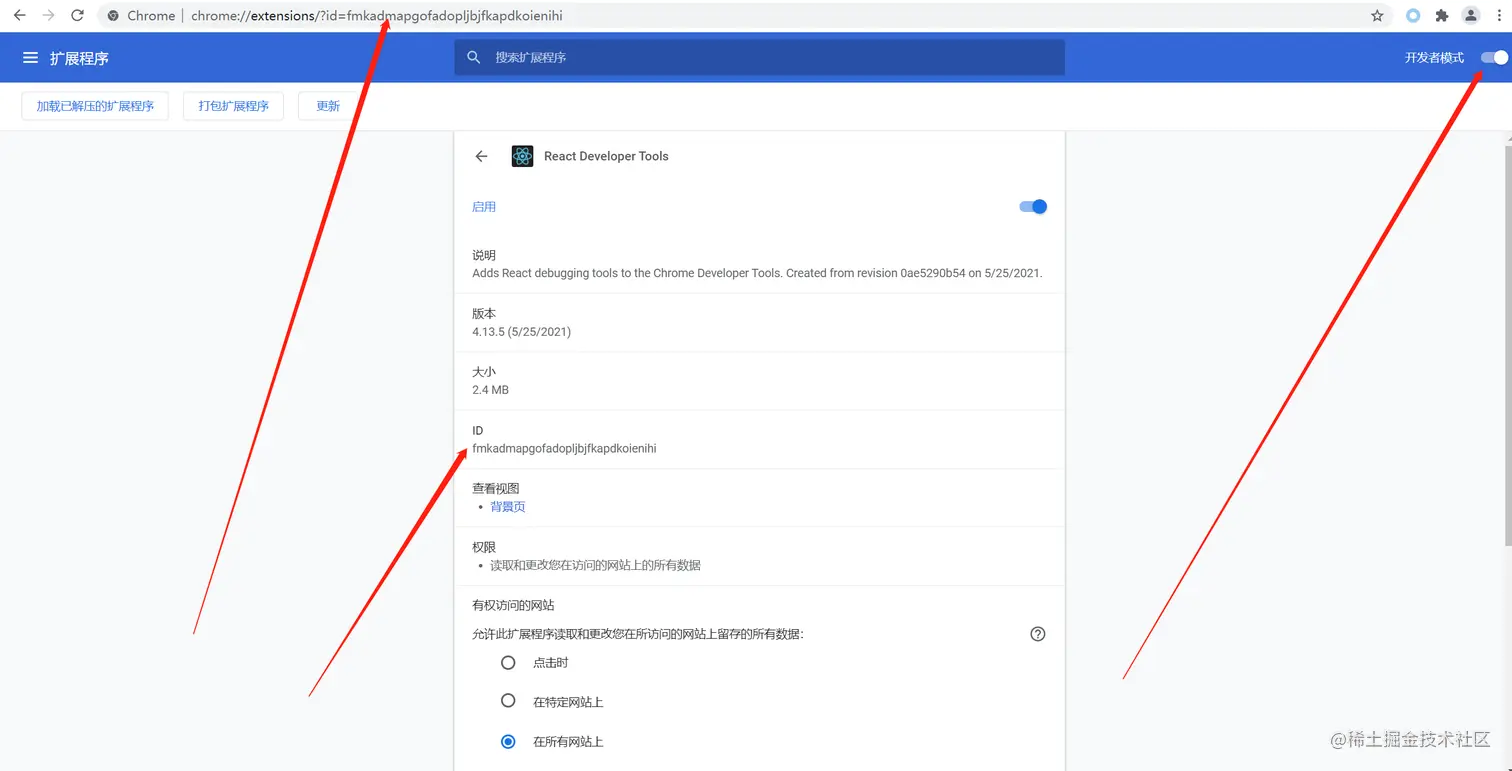1512x771 pixels.
Task: Click the description starting 'Adds React debugging tools'
Action: pyautogui.click(x=758, y=272)
